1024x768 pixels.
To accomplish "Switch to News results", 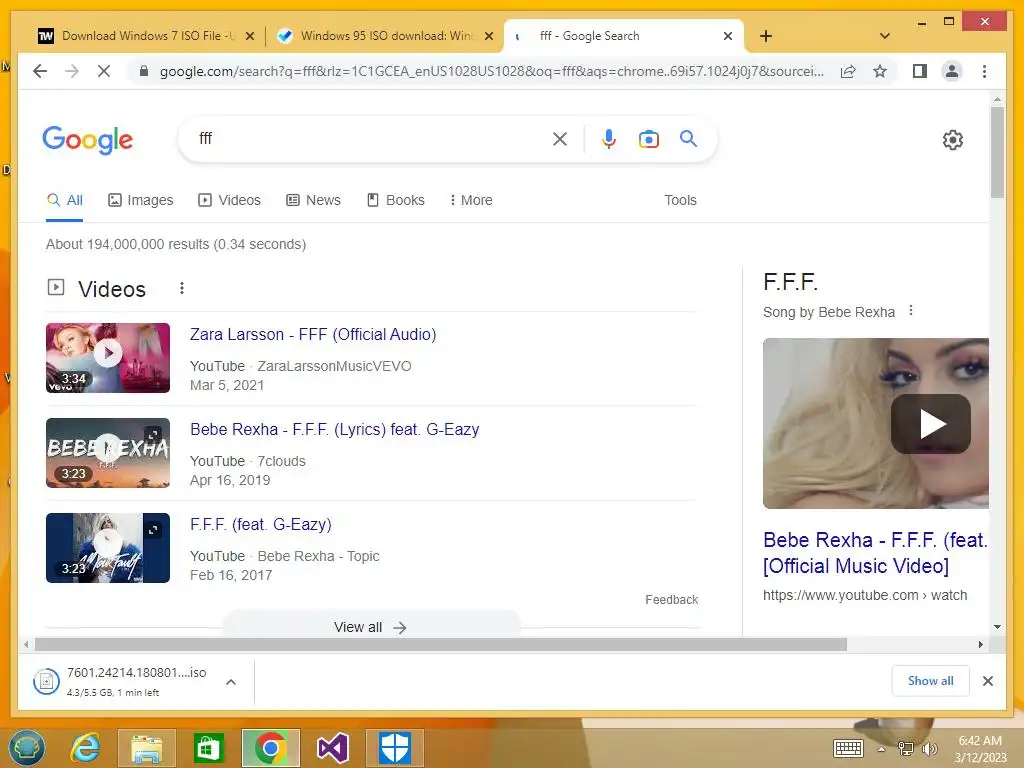I will 313,200.
